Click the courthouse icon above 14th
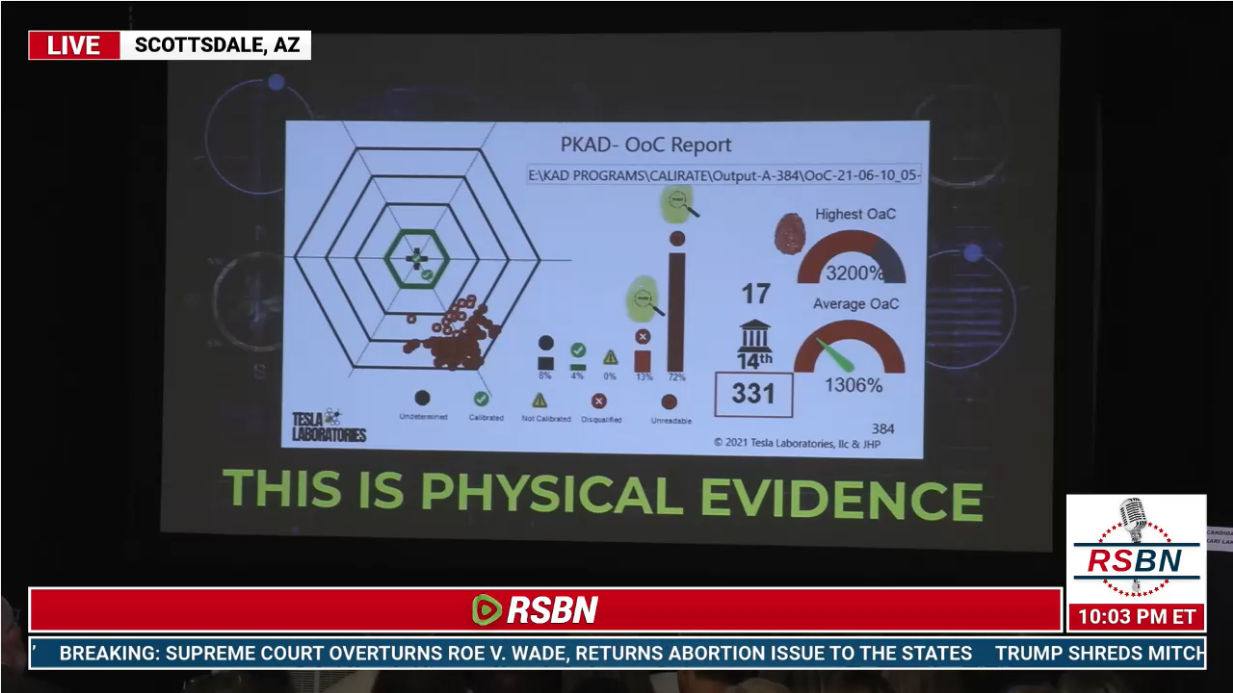 (x=755, y=335)
